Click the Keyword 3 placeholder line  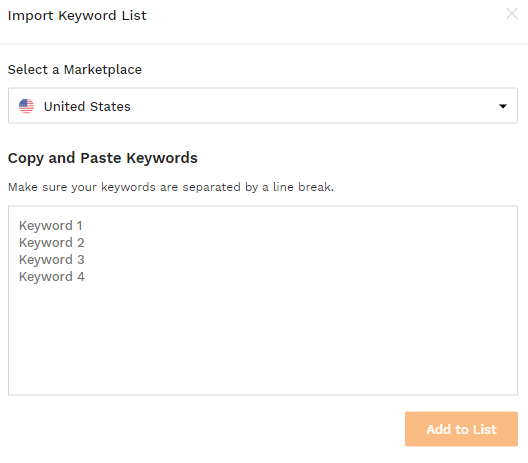[52, 260]
